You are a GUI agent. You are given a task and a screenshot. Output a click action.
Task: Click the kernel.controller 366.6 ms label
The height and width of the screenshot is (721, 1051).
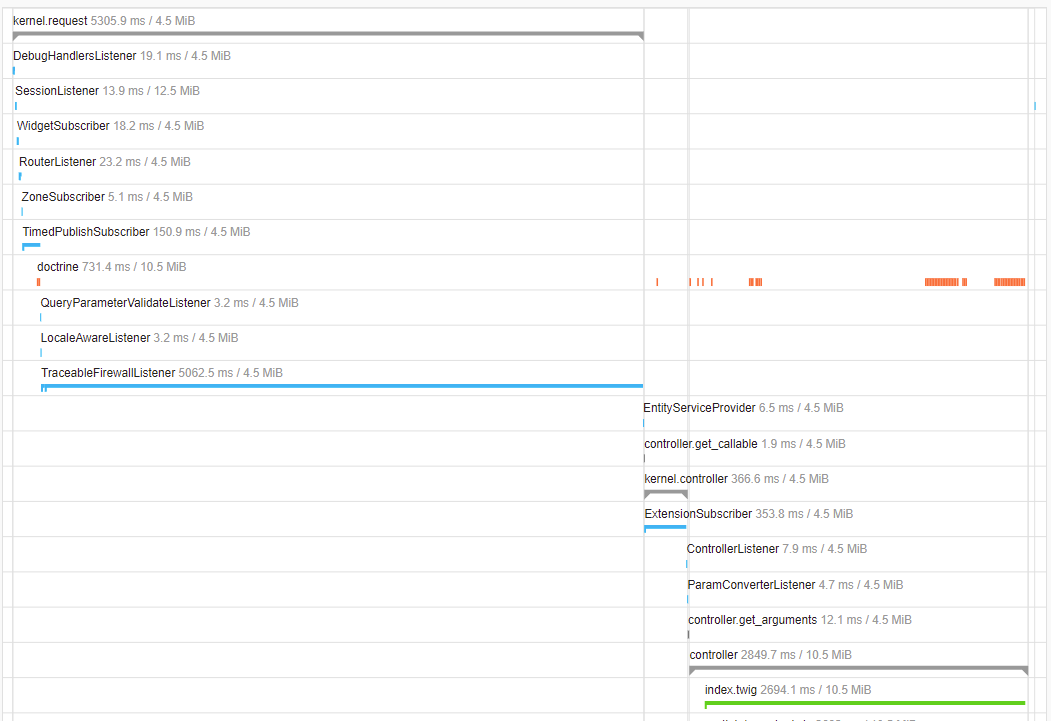tap(737, 478)
